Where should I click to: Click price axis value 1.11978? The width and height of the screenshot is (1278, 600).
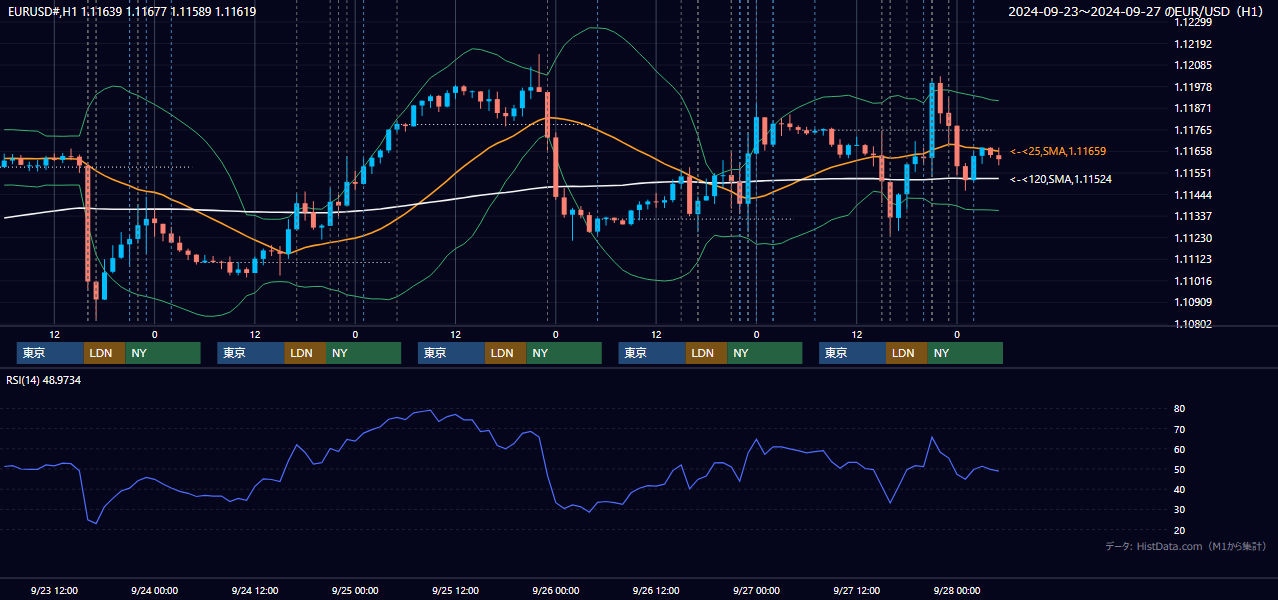(x=1193, y=87)
